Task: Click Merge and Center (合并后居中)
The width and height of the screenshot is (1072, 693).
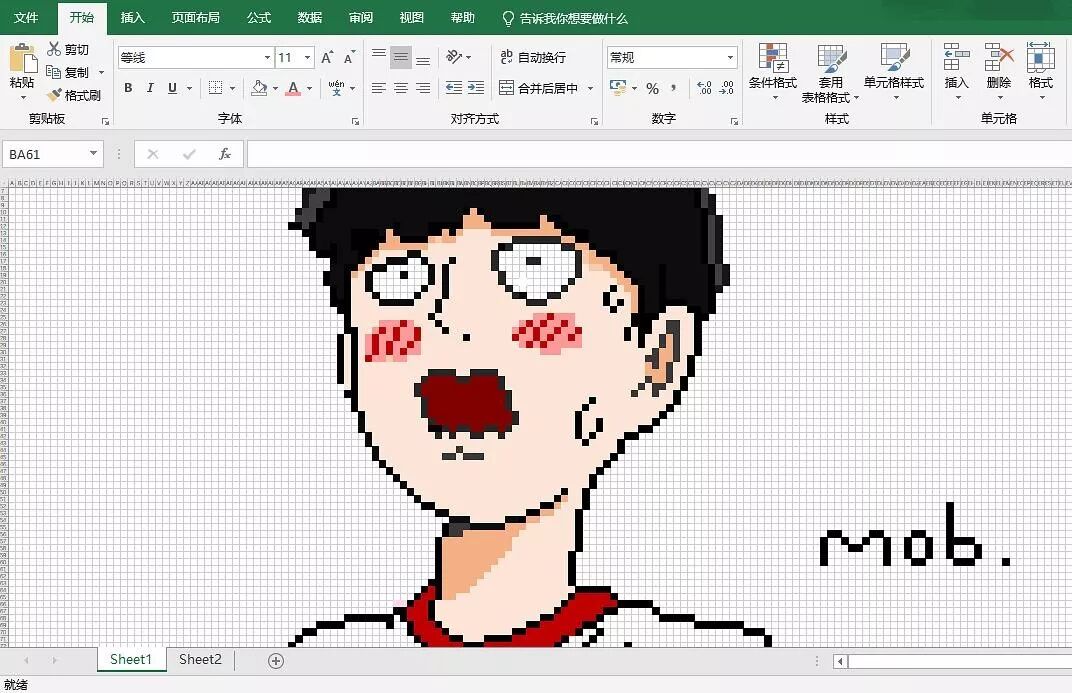Action: pos(539,88)
